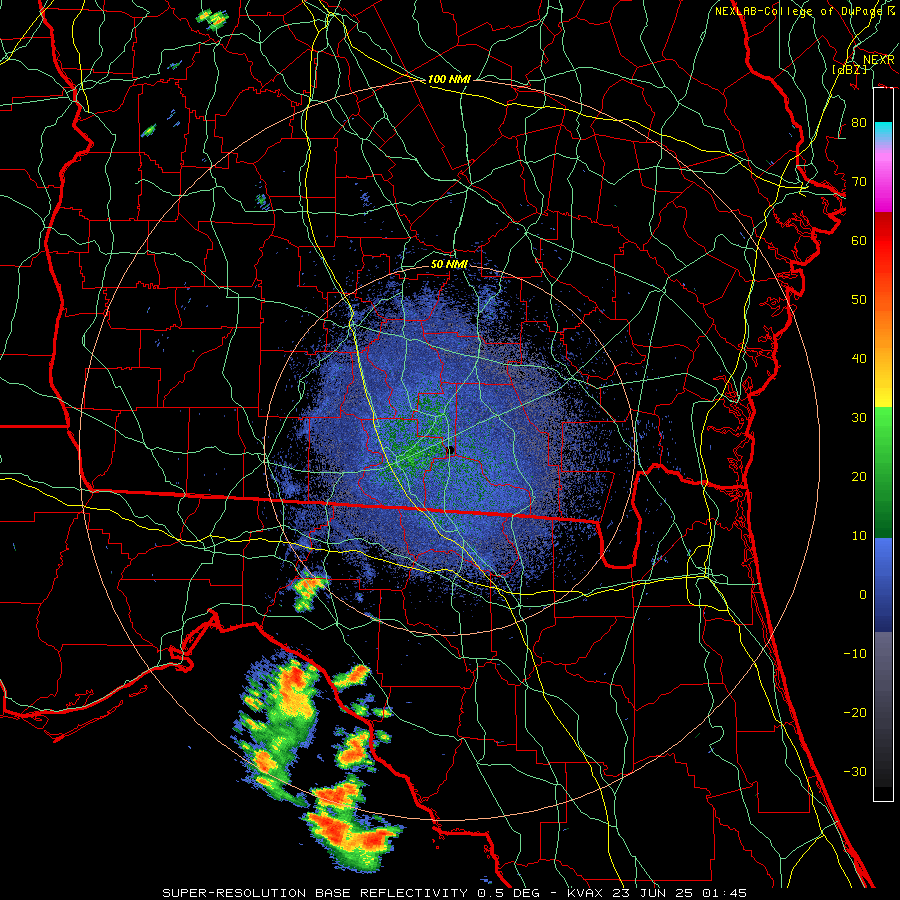Click the [dBZ] unit label
This screenshot has height=900, width=900.
pos(849,69)
